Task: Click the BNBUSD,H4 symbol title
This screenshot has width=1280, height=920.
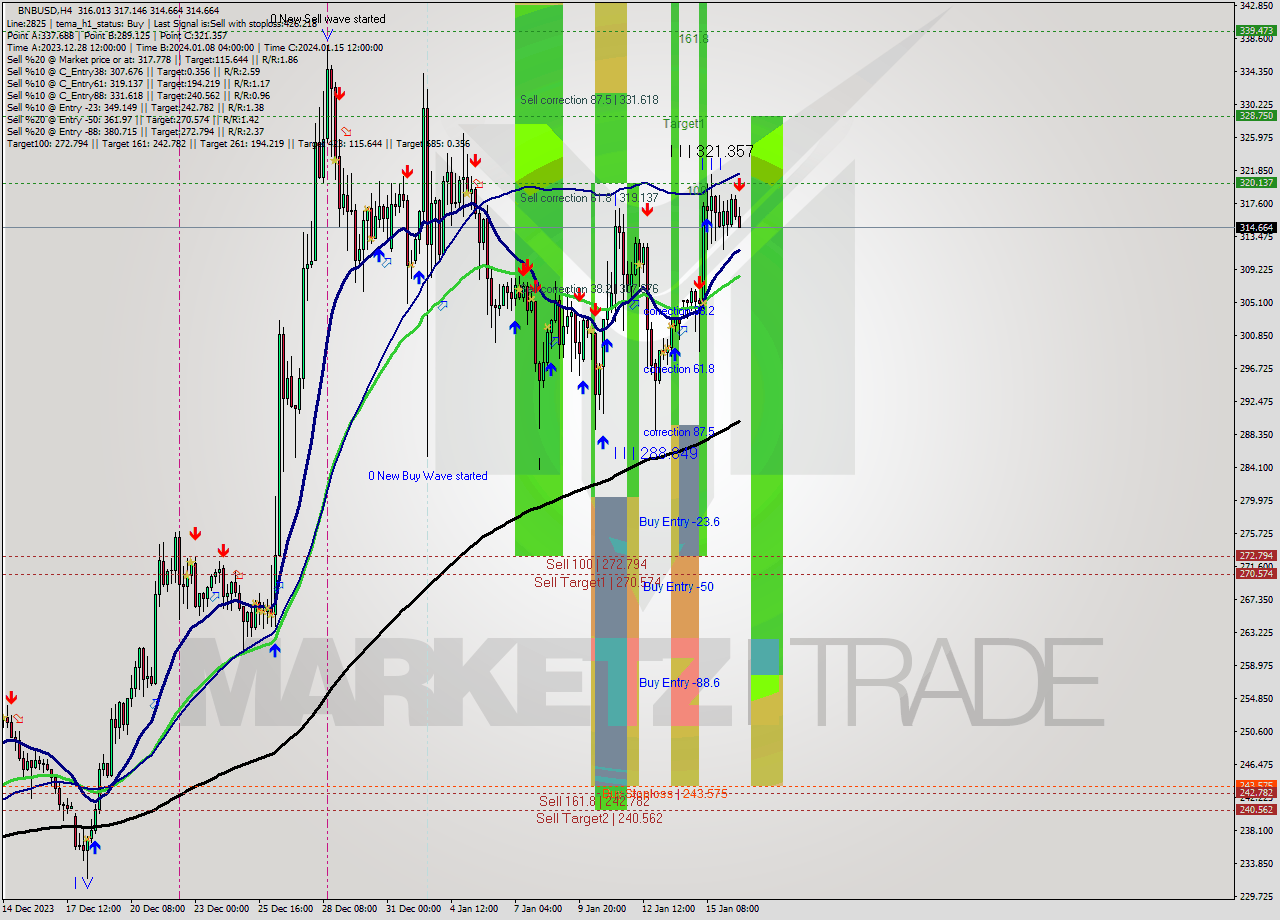Action: tap(45, 10)
